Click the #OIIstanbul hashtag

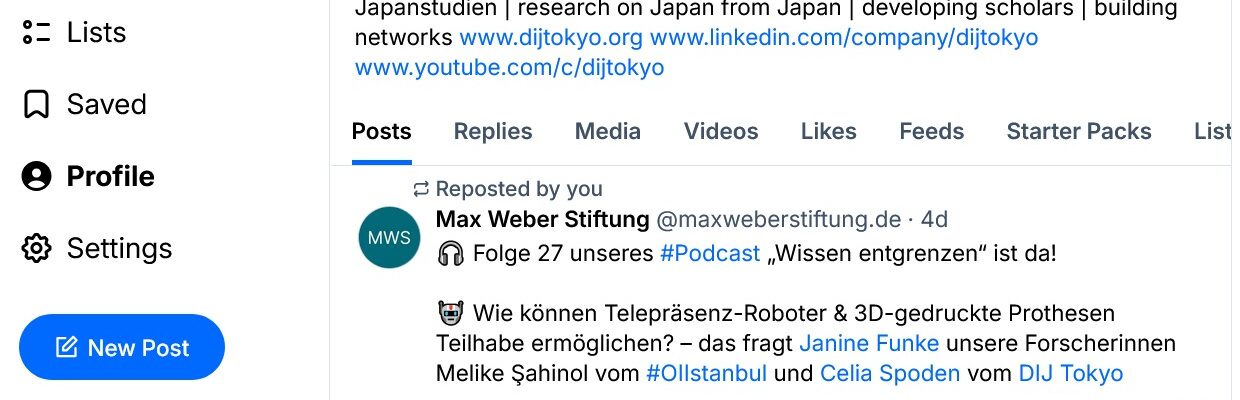[x=706, y=374]
